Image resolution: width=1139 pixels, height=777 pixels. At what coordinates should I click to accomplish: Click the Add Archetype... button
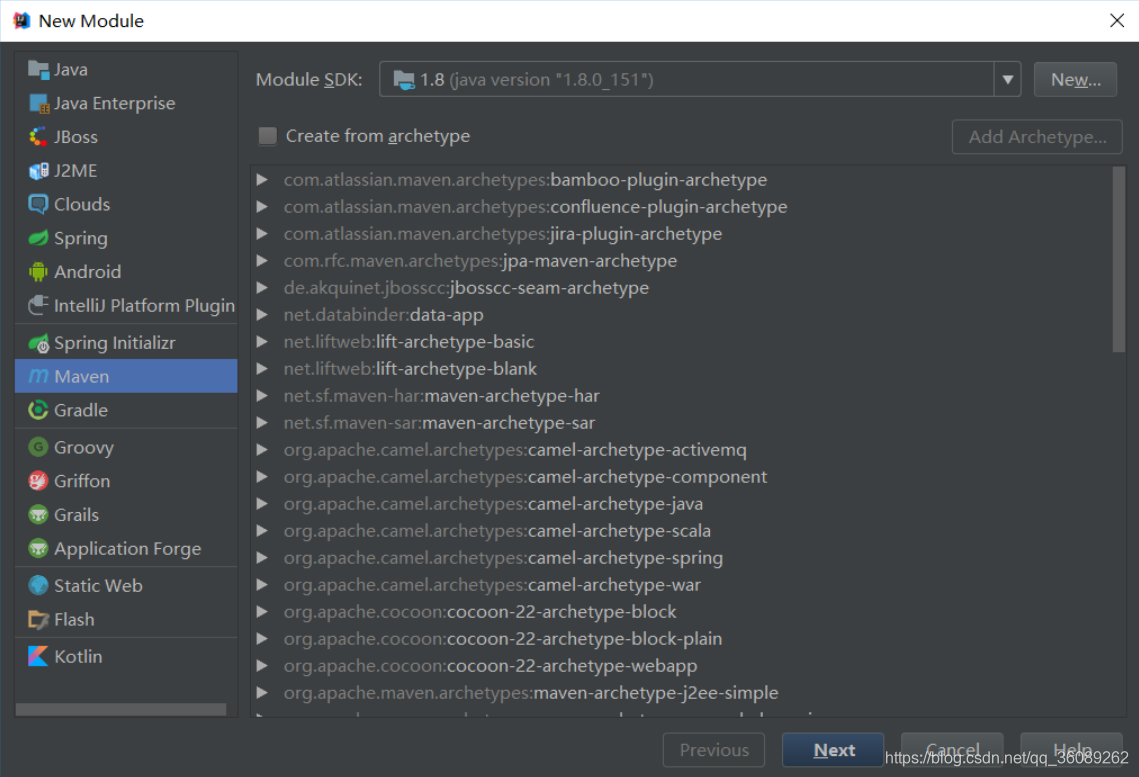(1037, 137)
